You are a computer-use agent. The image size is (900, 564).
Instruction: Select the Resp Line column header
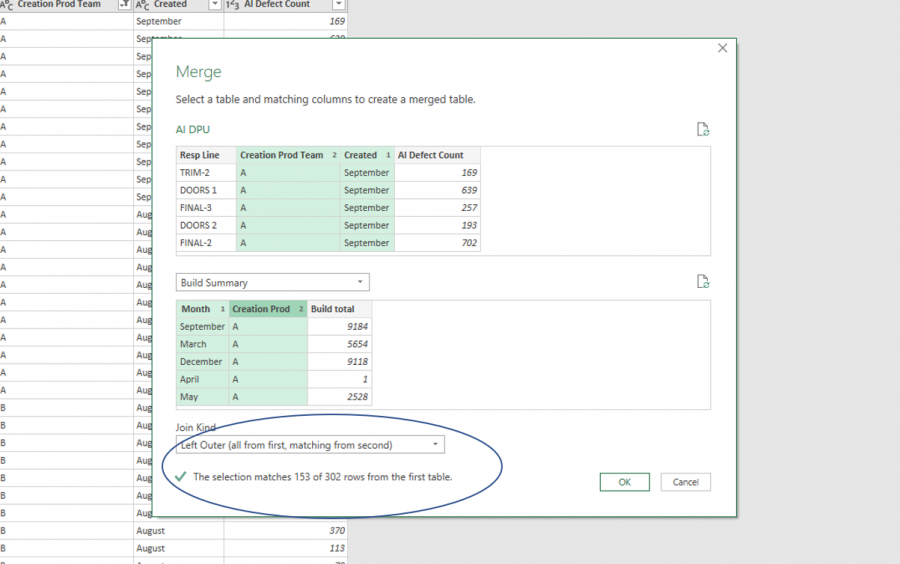(206, 155)
